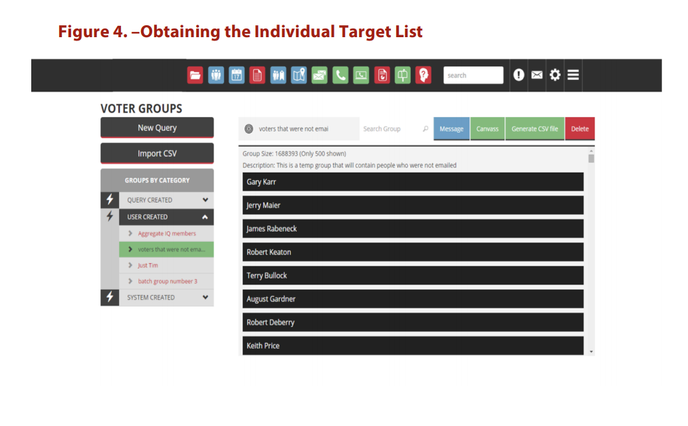The height and width of the screenshot is (426, 688).
Task: Open the red head question-mark help icon
Action: pos(423,75)
